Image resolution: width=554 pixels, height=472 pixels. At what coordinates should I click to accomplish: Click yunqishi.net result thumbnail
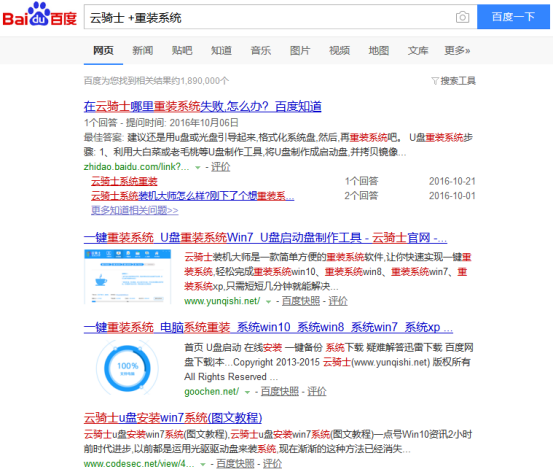(128, 277)
